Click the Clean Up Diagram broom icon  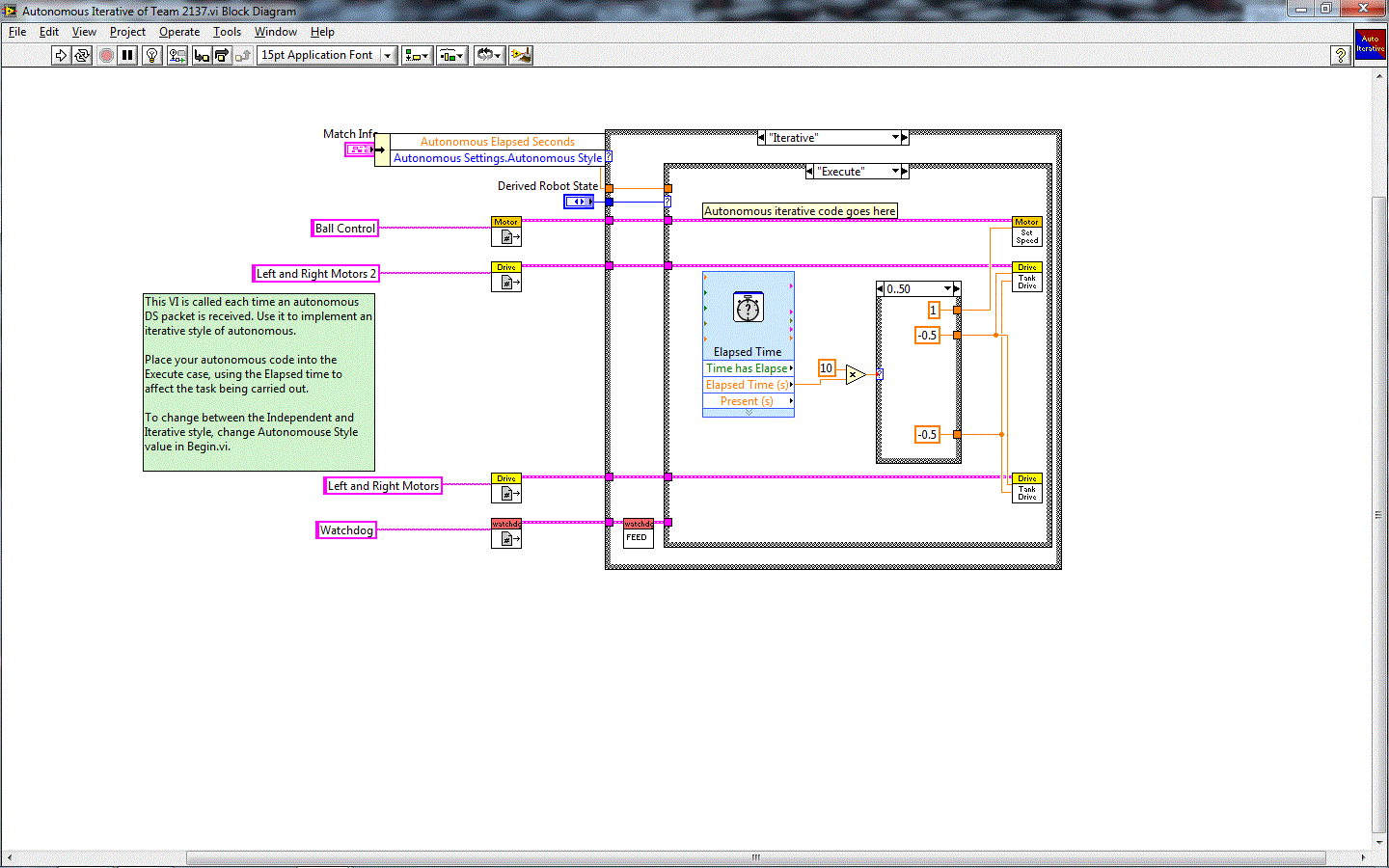pos(521,55)
